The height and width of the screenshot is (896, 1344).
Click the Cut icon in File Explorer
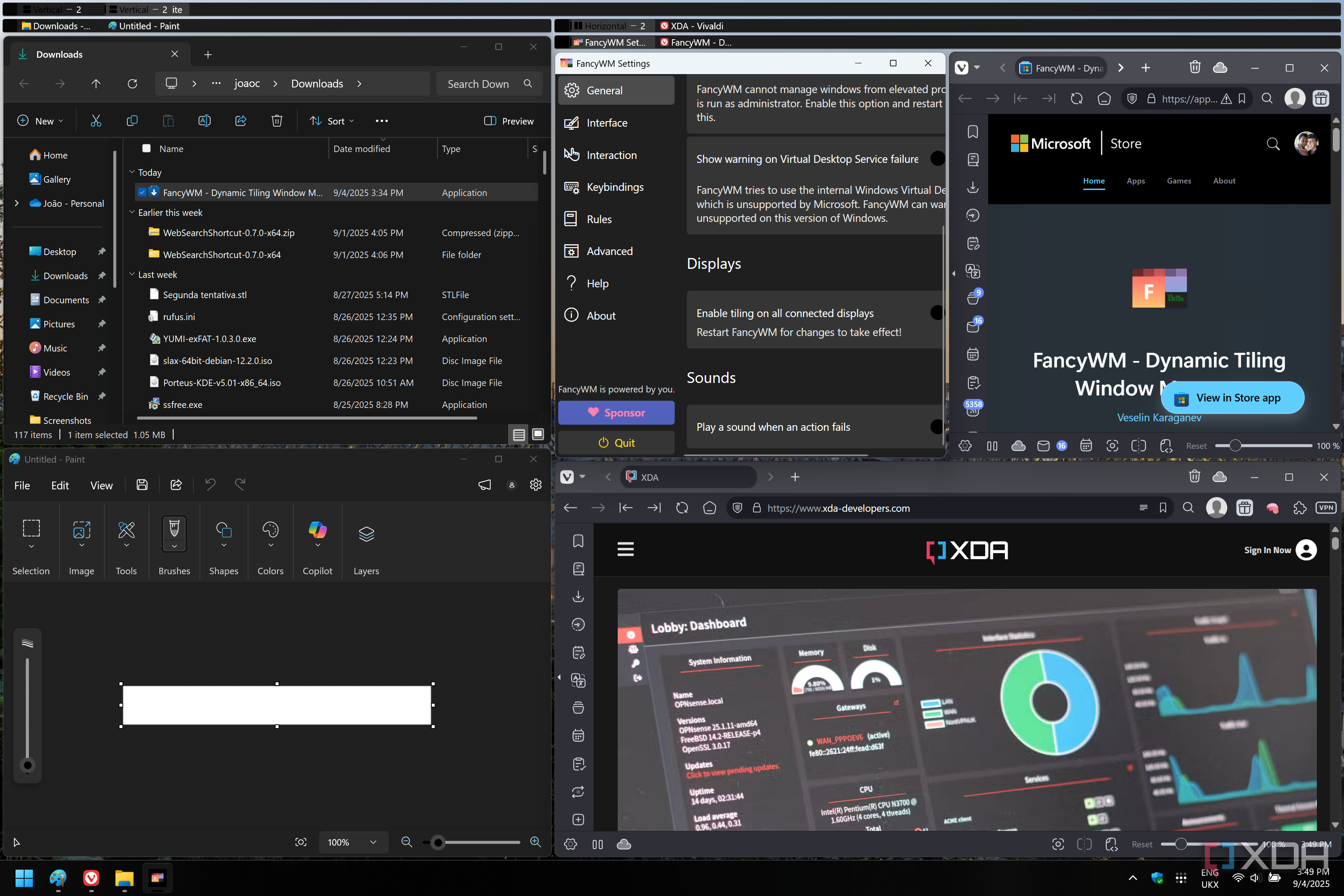pos(96,121)
